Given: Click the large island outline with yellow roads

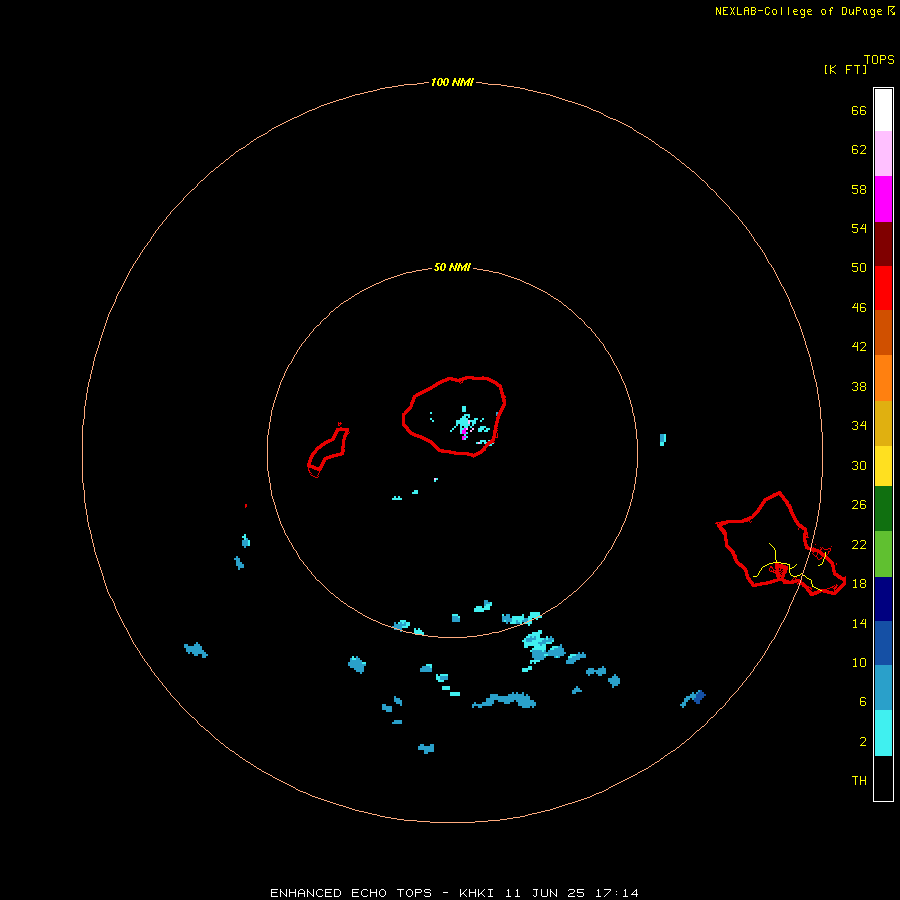Looking at the screenshot, I should pos(781,544).
